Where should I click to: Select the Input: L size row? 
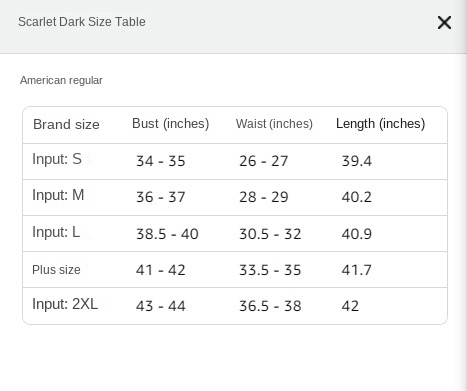pos(235,233)
